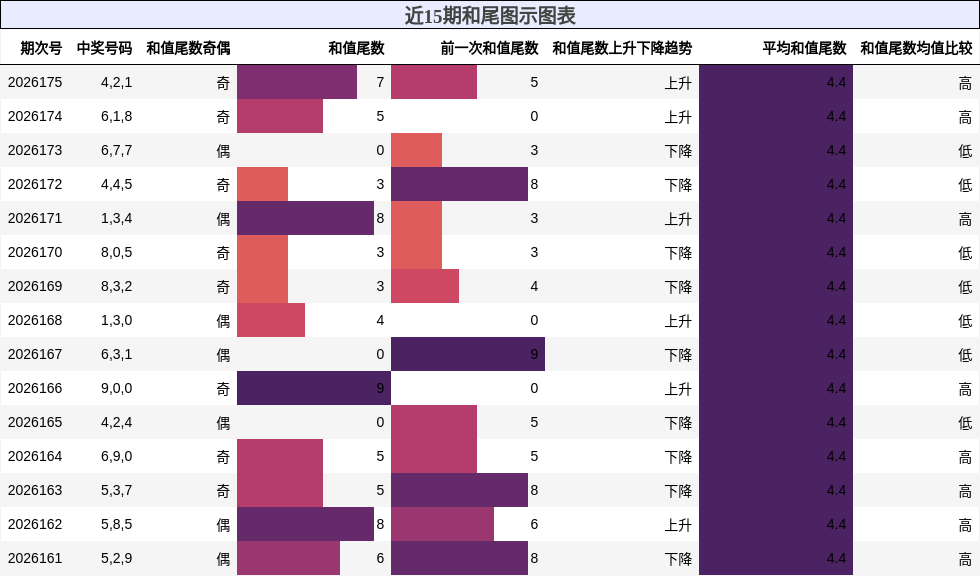Click the 和值尾数 bar valued 9 for 2026166
The image size is (980, 576).
coord(314,388)
